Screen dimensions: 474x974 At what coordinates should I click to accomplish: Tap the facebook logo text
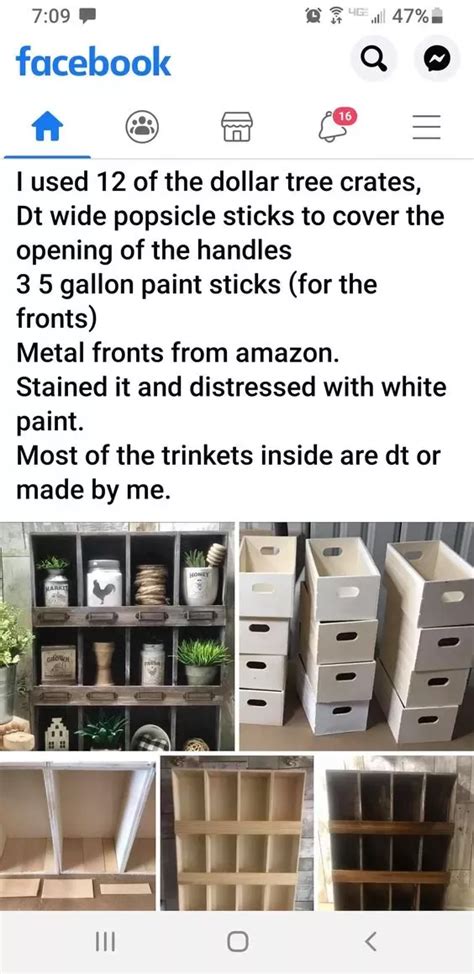pyautogui.click(x=93, y=61)
